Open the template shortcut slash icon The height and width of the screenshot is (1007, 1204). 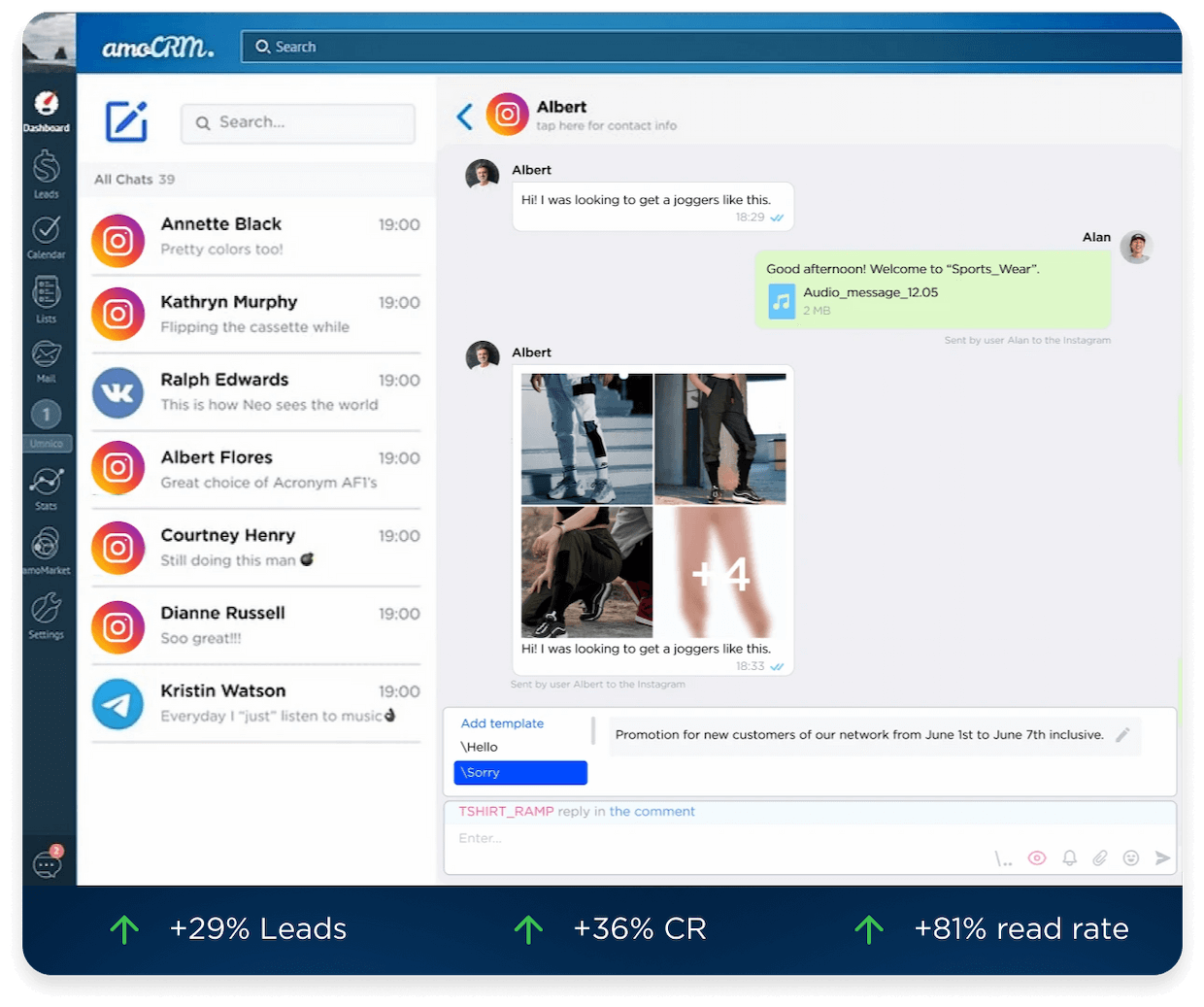1003,859
